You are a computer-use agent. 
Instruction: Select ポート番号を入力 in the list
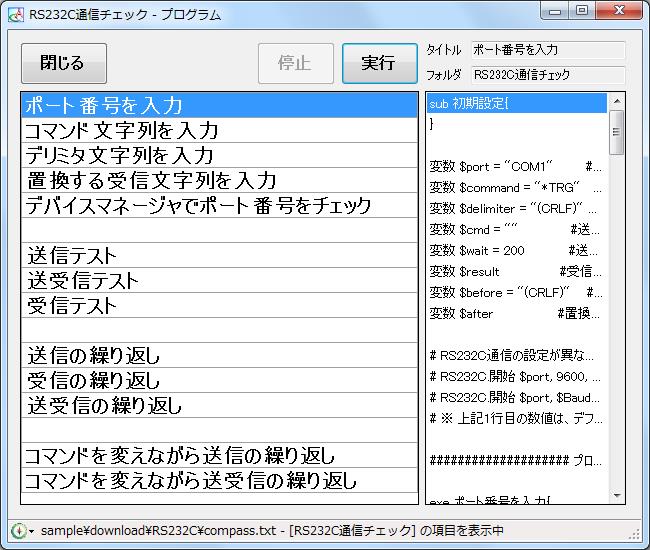click(x=219, y=105)
